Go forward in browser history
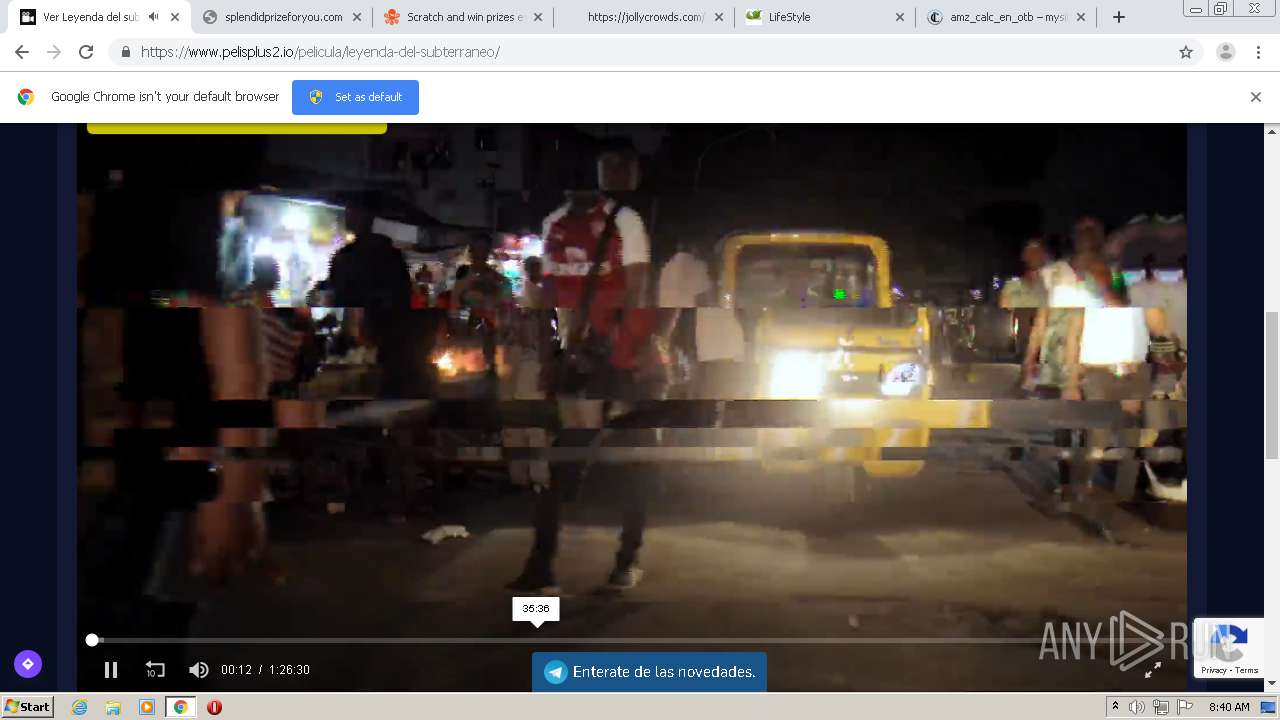Image resolution: width=1280 pixels, height=720 pixels. [x=54, y=52]
